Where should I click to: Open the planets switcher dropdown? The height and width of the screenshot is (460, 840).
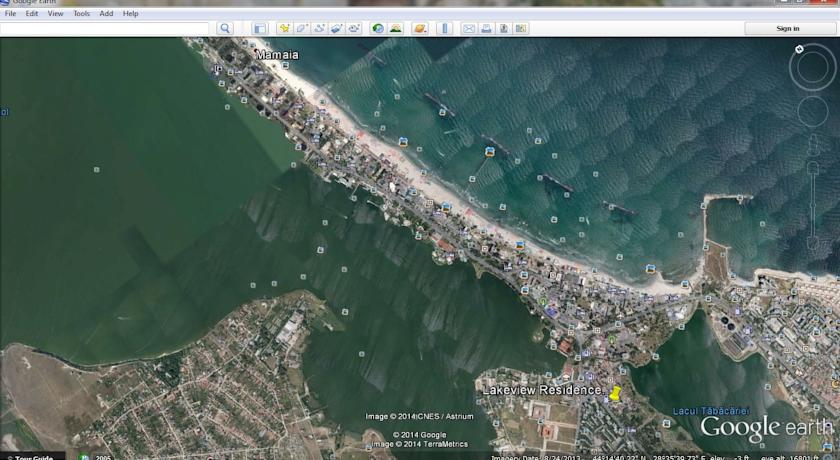(421, 28)
